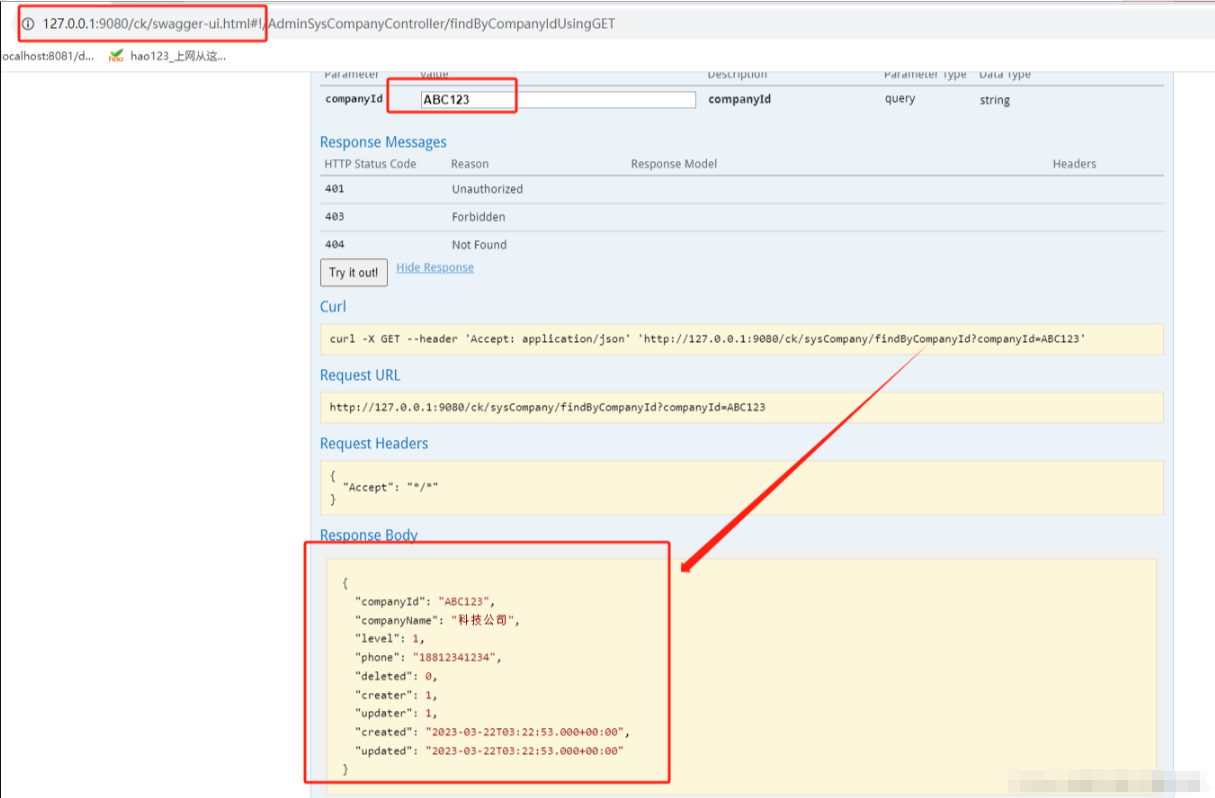Image resolution: width=1215 pixels, height=798 pixels.
Task: Click the bold companyId description cell
Action: click(x=739, y=99)
